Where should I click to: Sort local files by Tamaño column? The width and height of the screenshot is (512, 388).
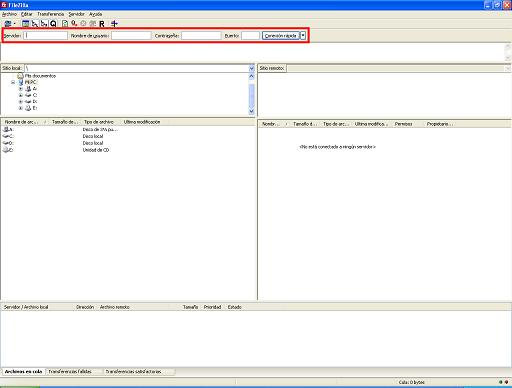click(64, 122)
